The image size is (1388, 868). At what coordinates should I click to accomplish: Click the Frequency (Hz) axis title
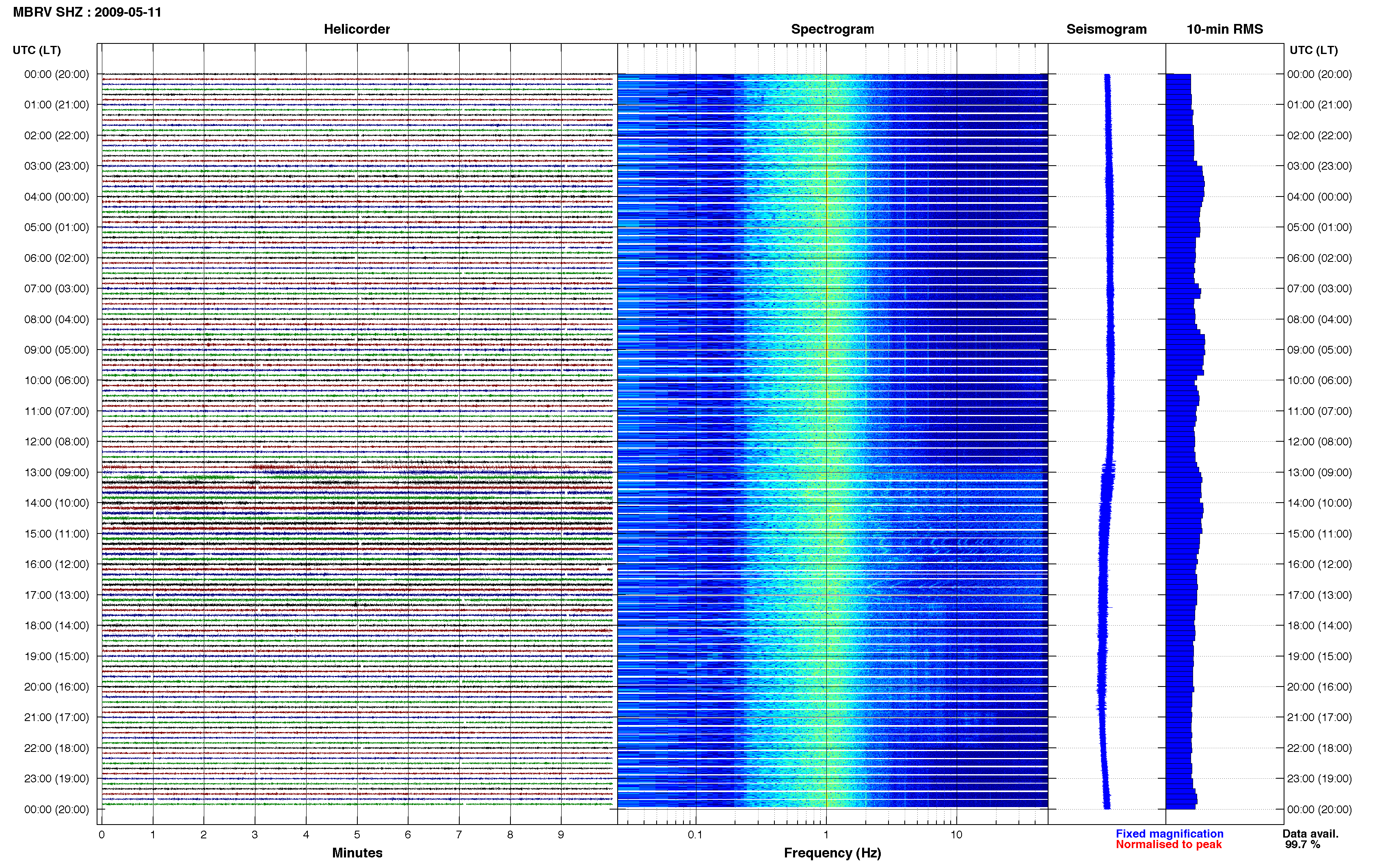pyautogui.click(x=832, y=853)
